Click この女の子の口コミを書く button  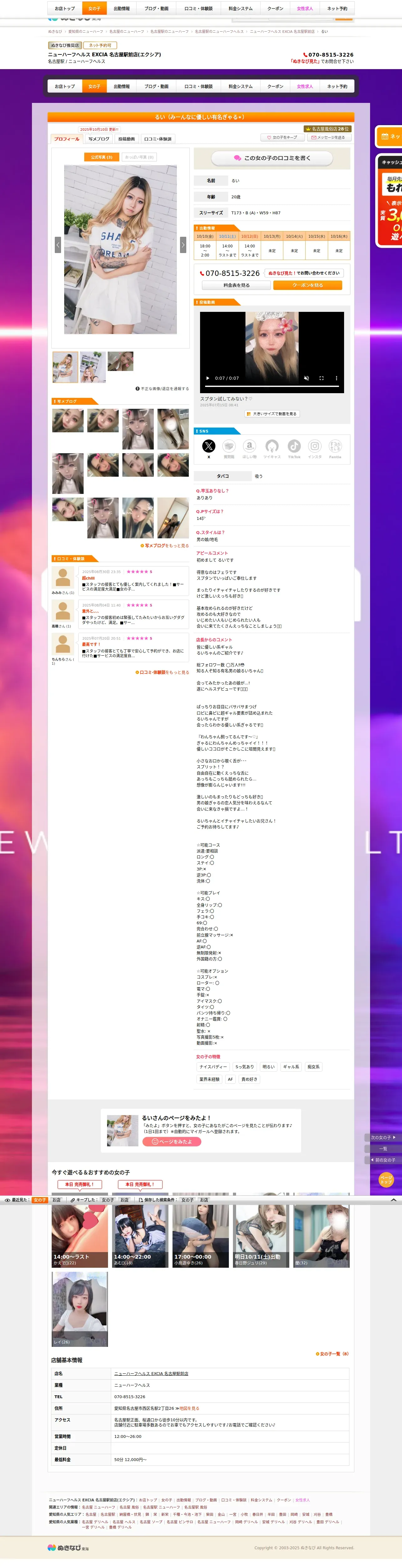click(272, 158)
